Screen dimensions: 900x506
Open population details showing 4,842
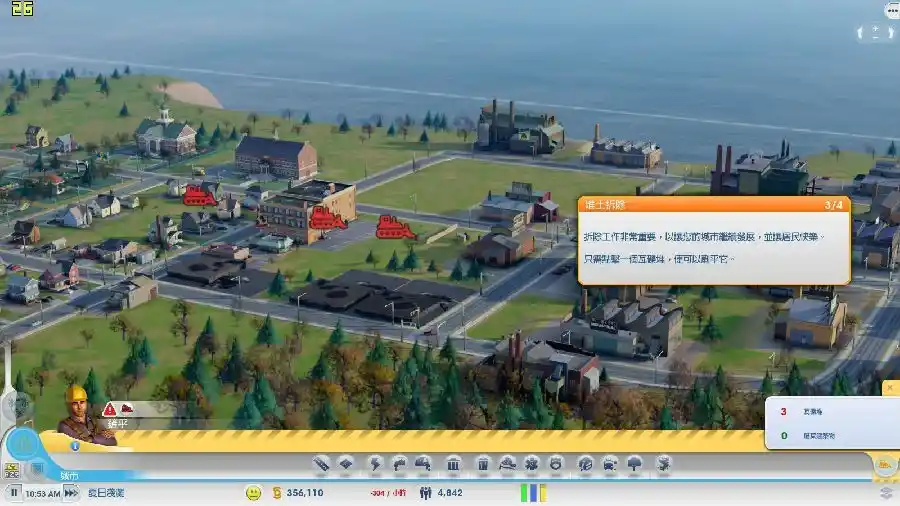click(441, 493)
